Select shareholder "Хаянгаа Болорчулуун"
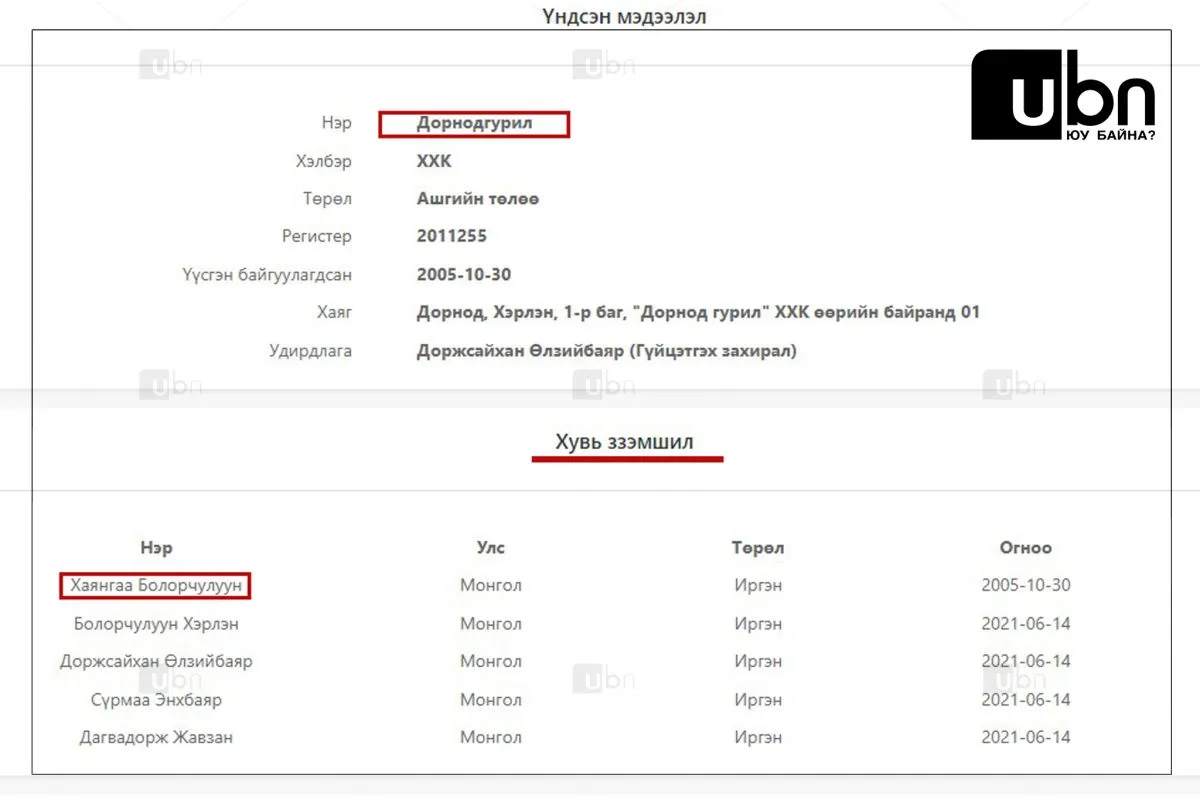This screenshot has height=800, width=1200. pyautogui.click(x=156, y=586)
